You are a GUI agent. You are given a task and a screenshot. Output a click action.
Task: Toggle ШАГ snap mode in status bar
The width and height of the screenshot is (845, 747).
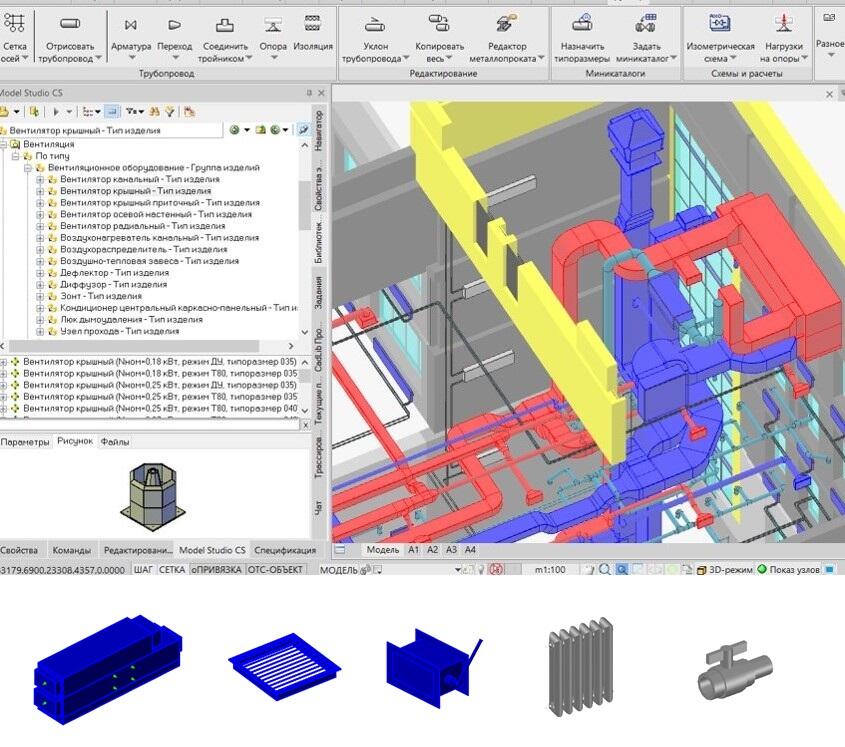pyautogui.click(x=143, y=570)
